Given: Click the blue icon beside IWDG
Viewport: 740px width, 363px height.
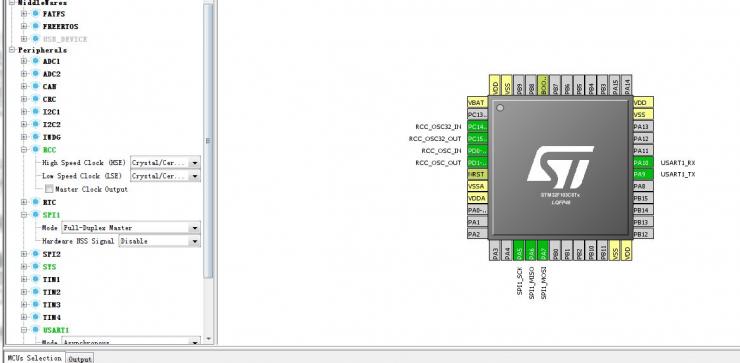Looking at the screenshot, I should [35, 137].
